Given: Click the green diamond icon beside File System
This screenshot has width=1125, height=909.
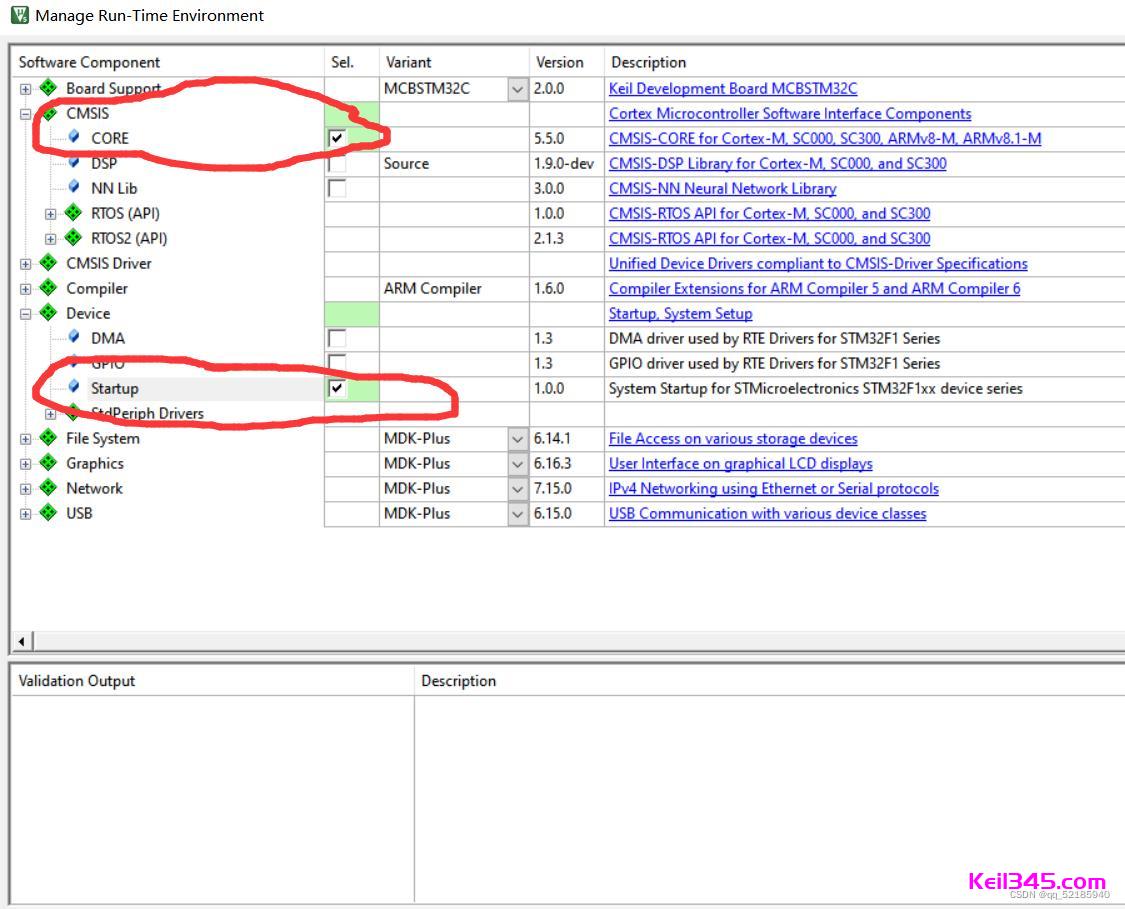Looking at the screenshot, I should point(48,438).
